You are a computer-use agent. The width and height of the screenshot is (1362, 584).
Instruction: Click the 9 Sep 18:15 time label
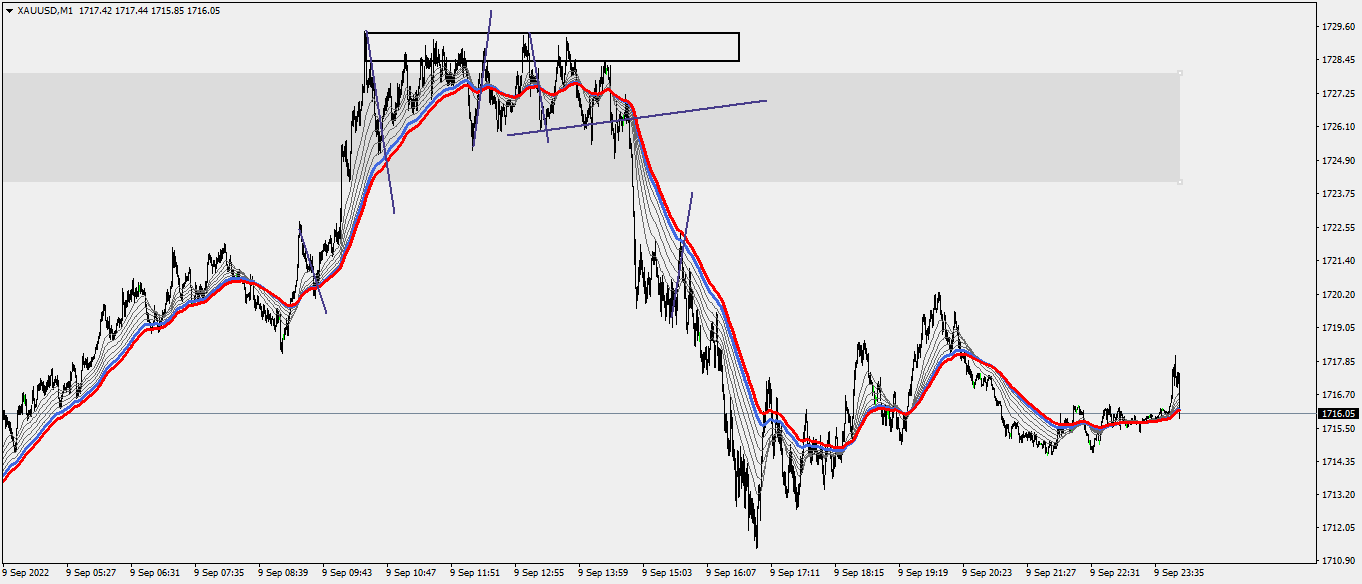click(x=857, y=574)
